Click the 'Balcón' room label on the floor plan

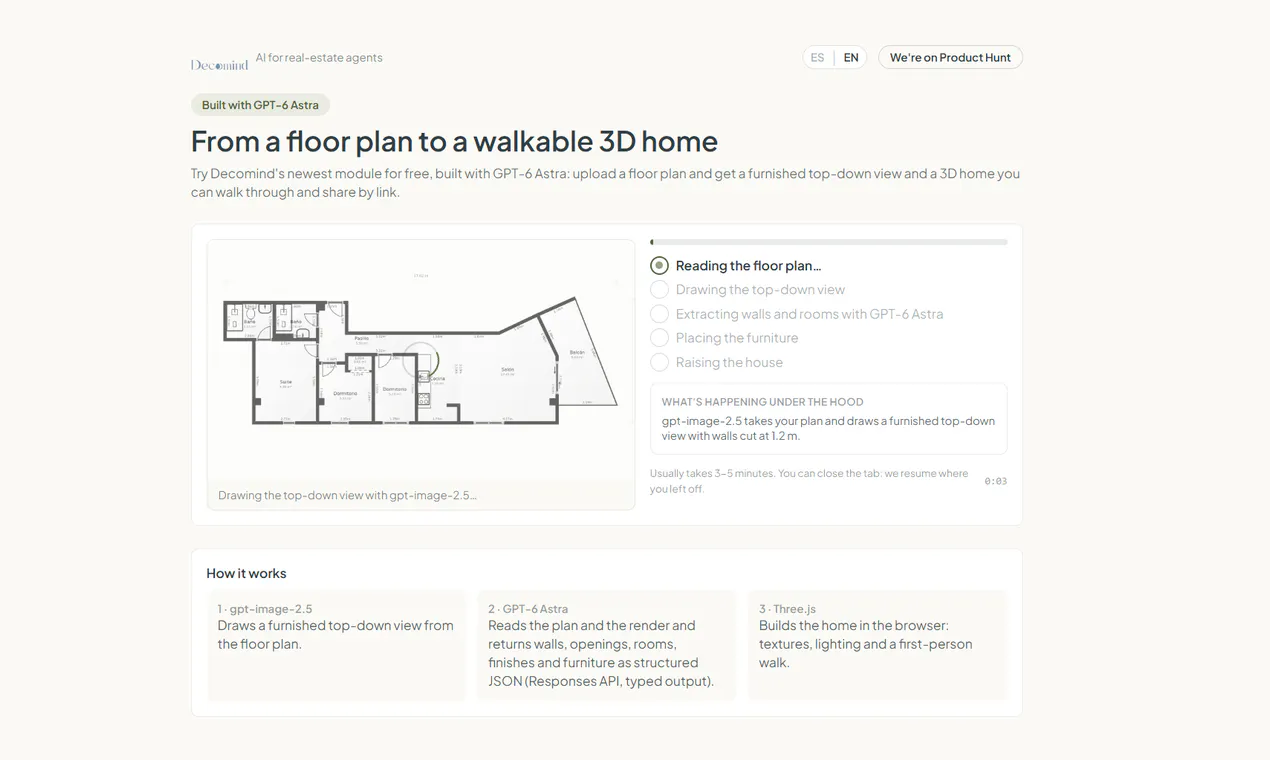click(x=577, y=353)
